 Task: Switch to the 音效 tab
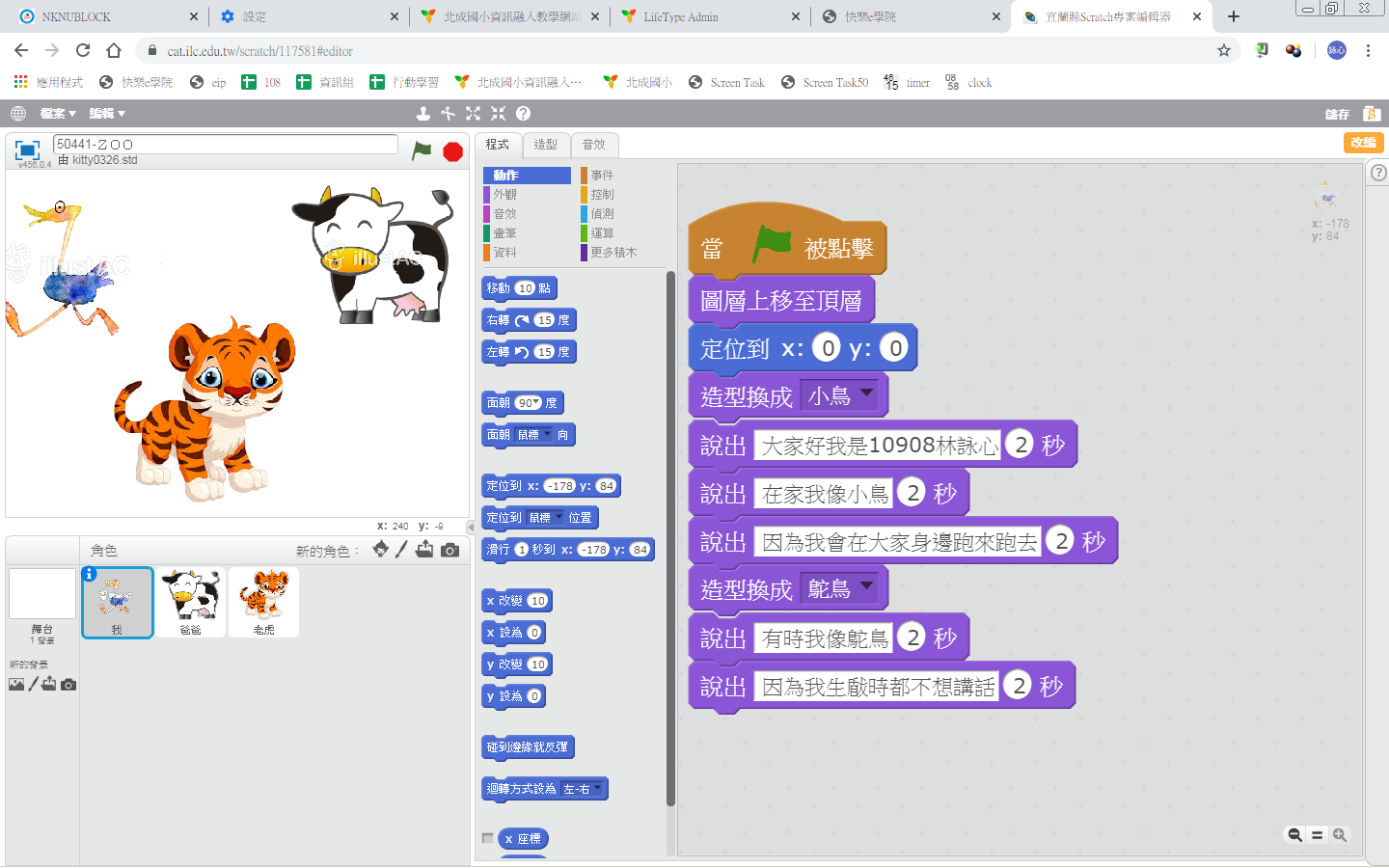click(x=594, y=145)
